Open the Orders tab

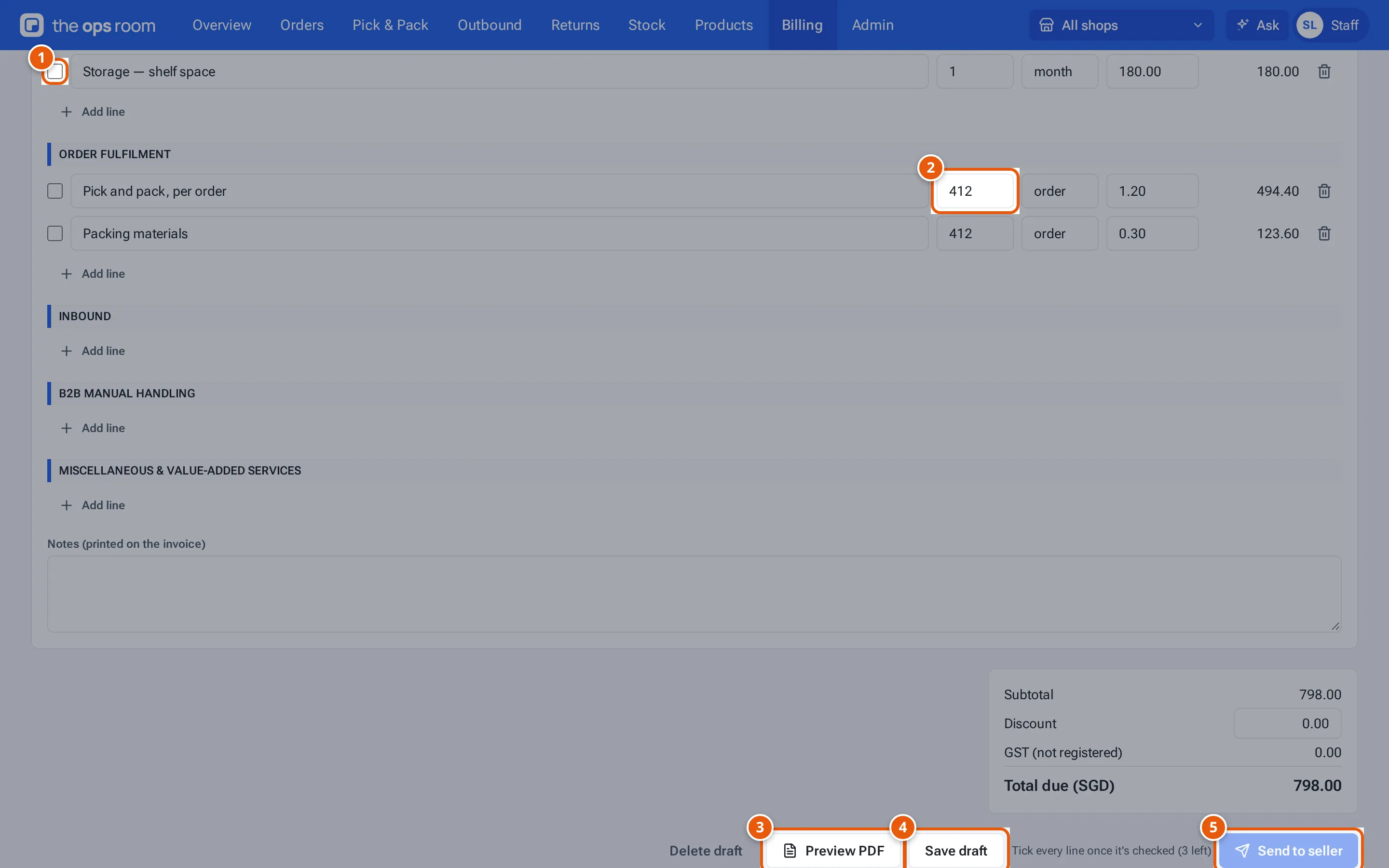[302, 25]
